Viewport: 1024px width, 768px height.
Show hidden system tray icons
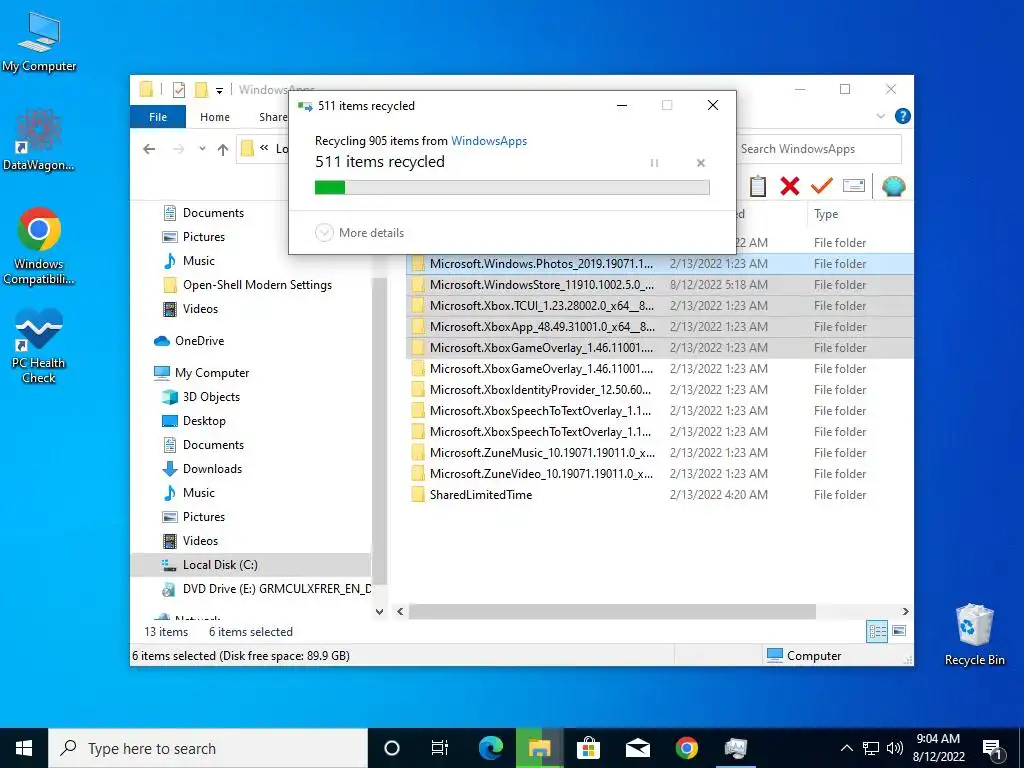point(846,748)
